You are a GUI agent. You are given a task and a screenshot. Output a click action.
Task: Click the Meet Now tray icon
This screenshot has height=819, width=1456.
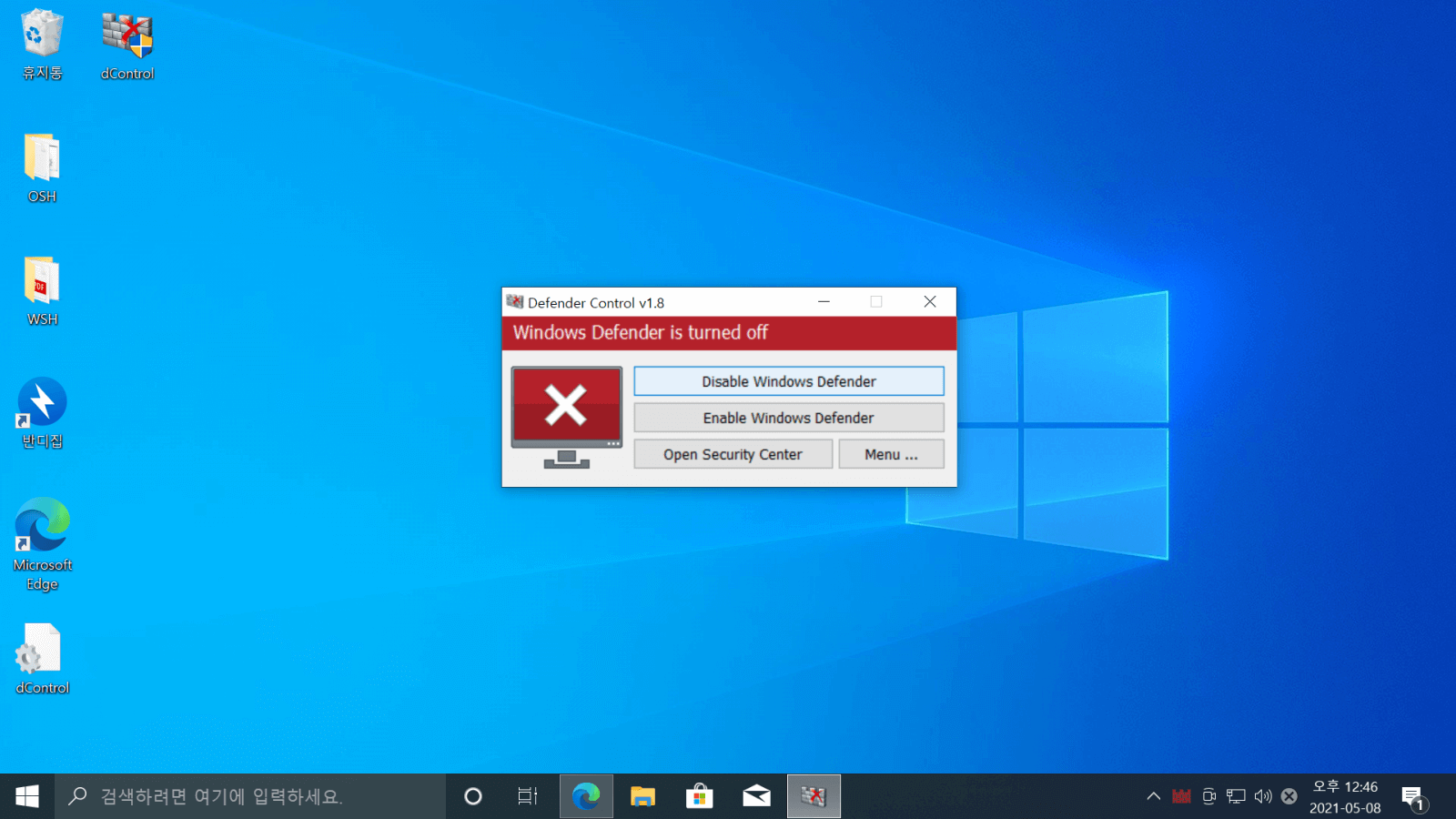1208,796
